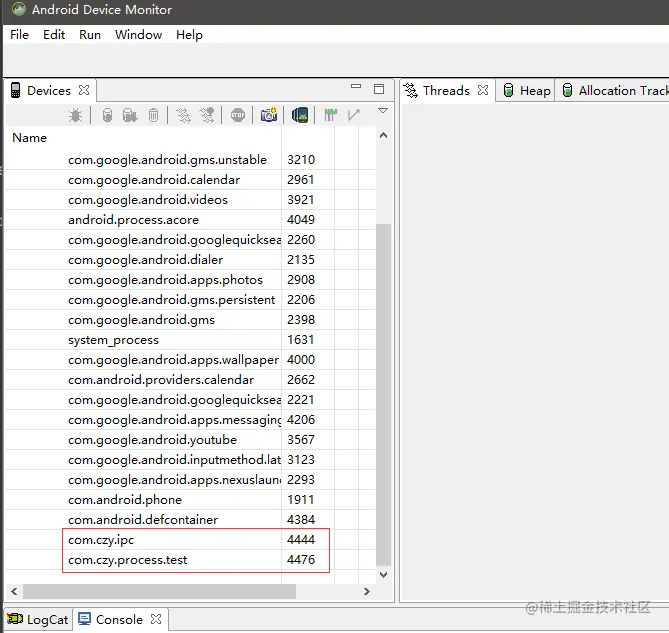Click the Dump HPROF file icon
Image resolution: width=669 pixels, height=633 pixels.
coord(130,115)
